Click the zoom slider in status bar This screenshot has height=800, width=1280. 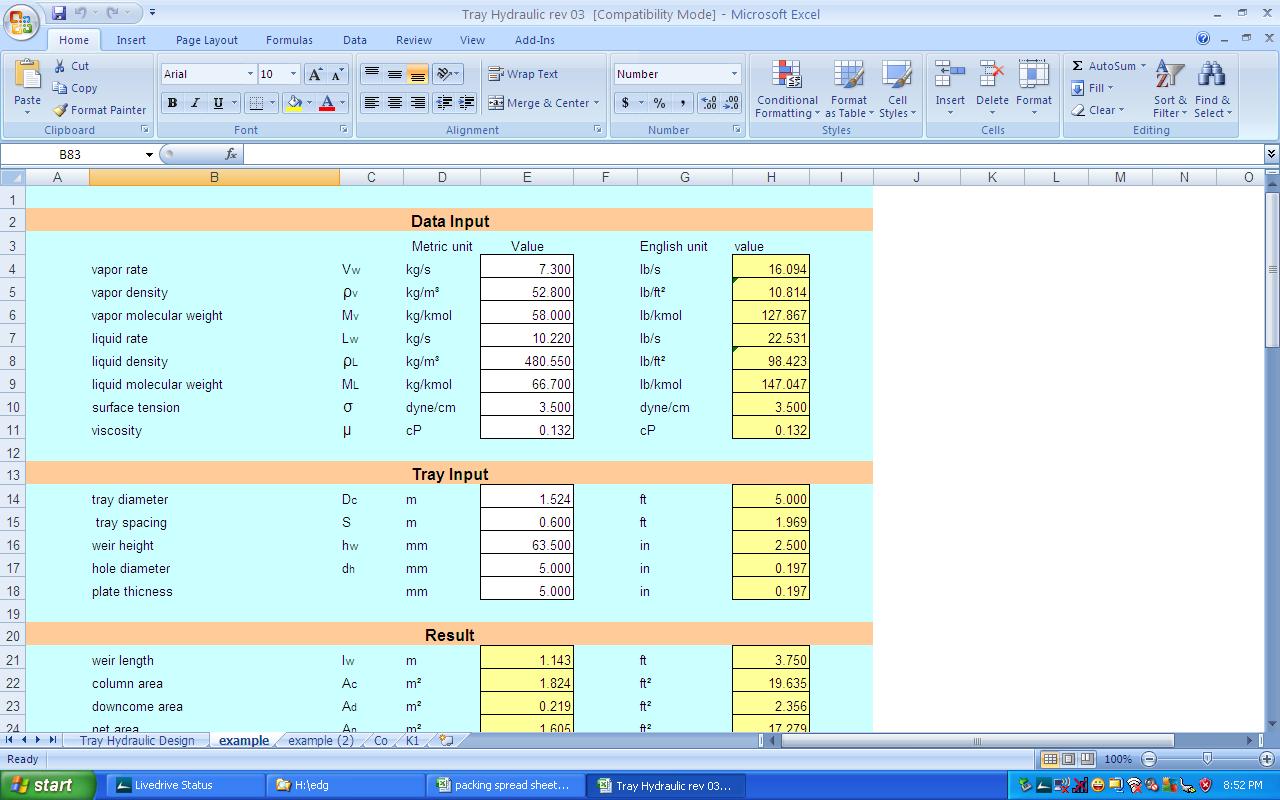[1207, 759]
